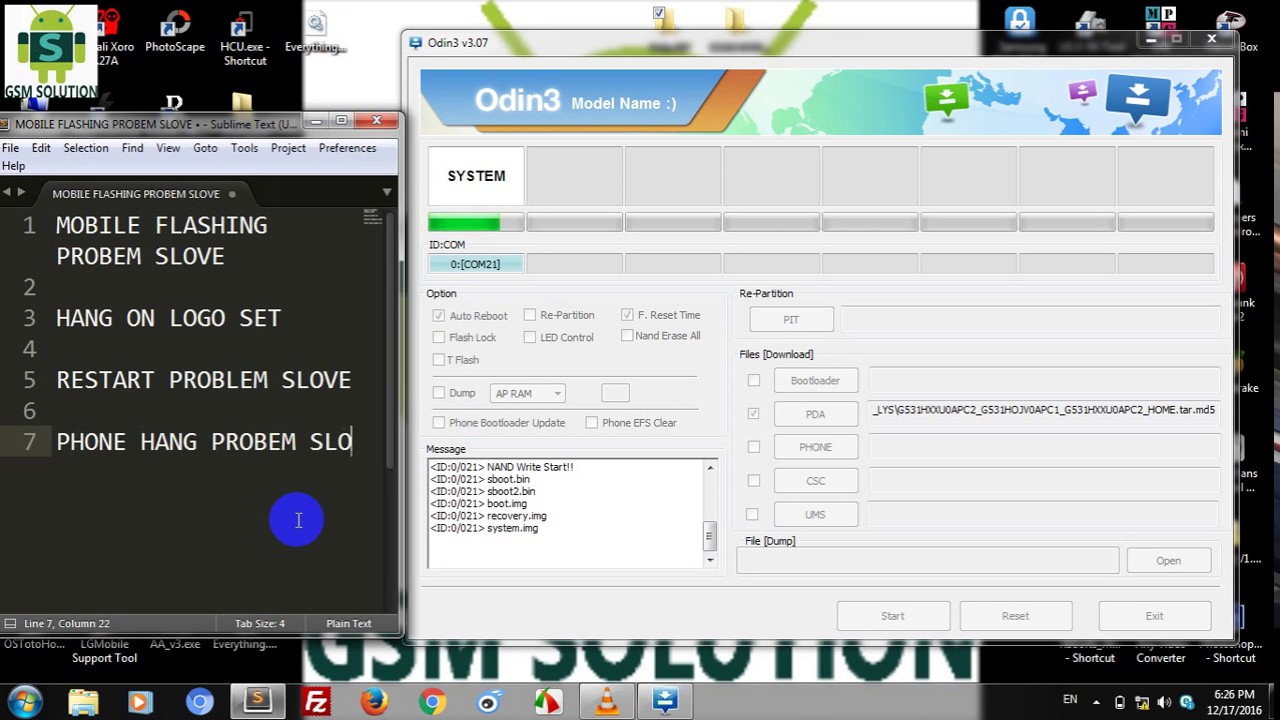
Task: Tick the checkbox beside the CSC button
Action: click(754, 480)
